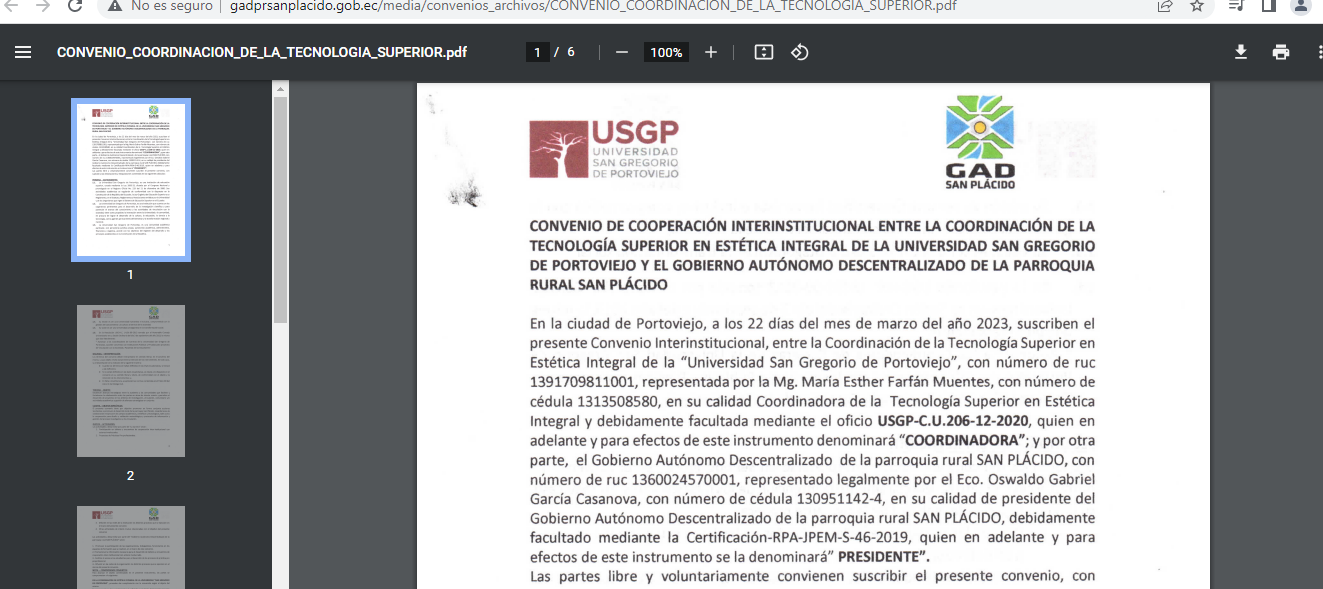Select page 1 thumbnail
Screen dimensions: 1323x589
(x=130, y=180)
